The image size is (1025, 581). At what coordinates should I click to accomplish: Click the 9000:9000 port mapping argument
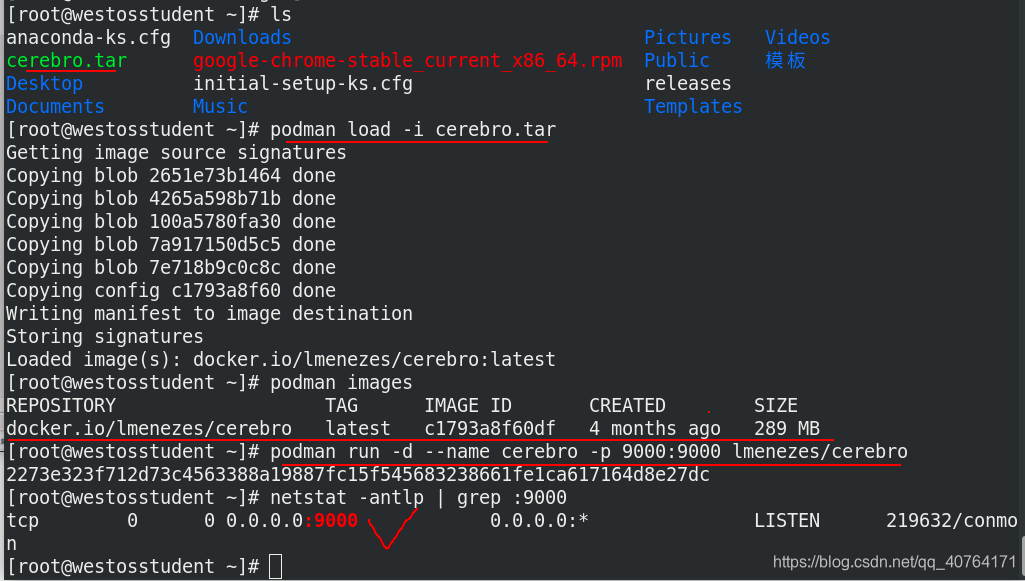pyautogui.click(x=671, y=452)
